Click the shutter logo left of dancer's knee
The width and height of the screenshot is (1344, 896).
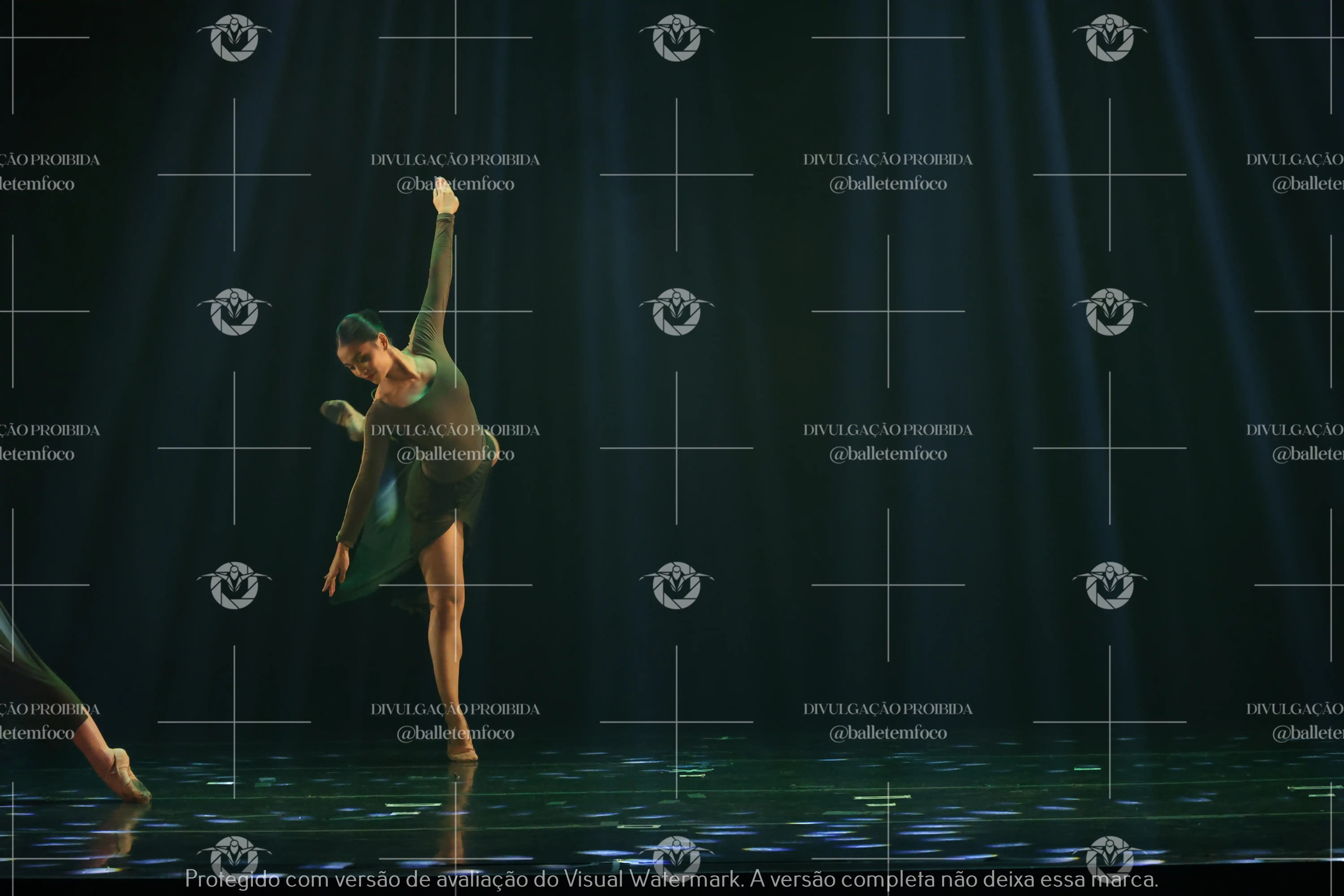[x=234, y=585]
